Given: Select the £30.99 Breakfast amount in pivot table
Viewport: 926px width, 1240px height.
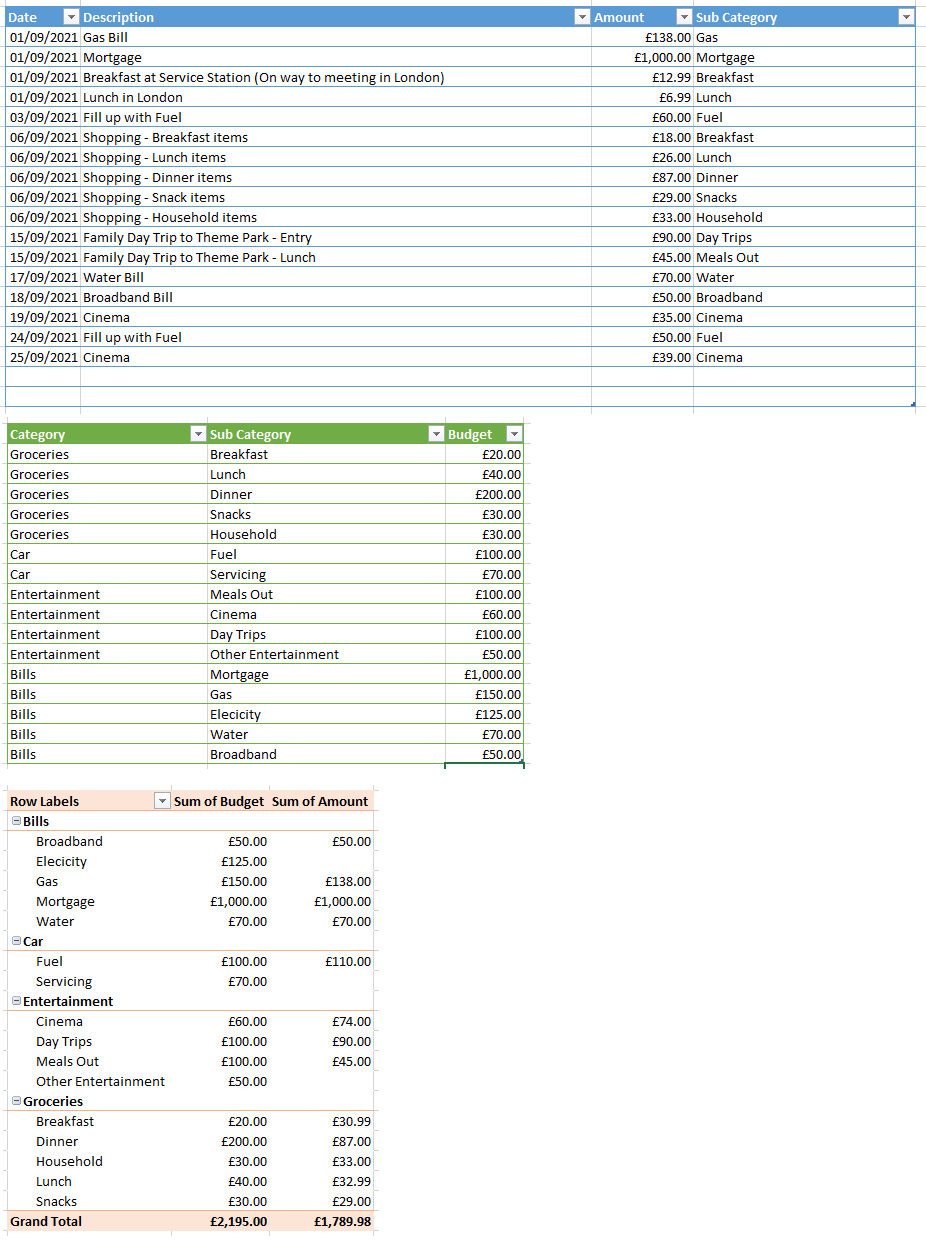Looking at the screenshot, I should click(x=351, y=1121).
